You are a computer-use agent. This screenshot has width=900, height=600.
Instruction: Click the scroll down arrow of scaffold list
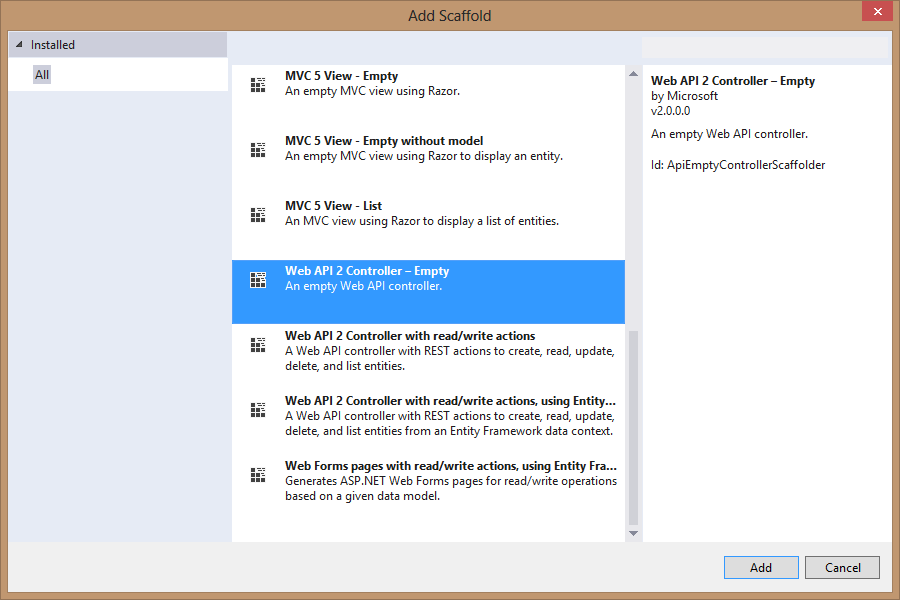(x=633, y=533)
